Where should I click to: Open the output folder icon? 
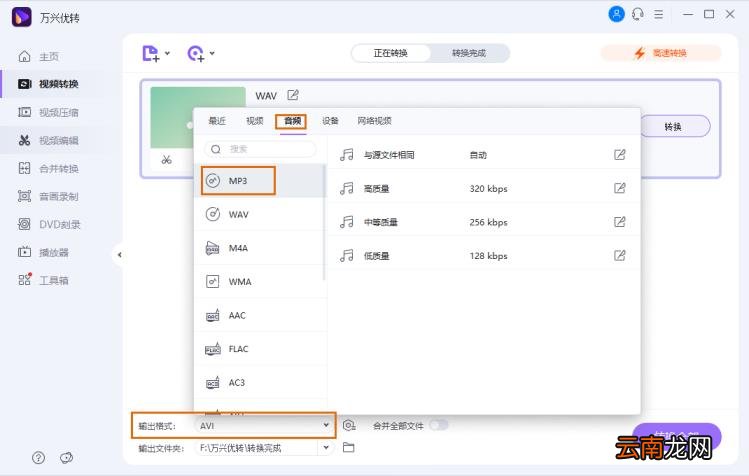pos(349,448)
